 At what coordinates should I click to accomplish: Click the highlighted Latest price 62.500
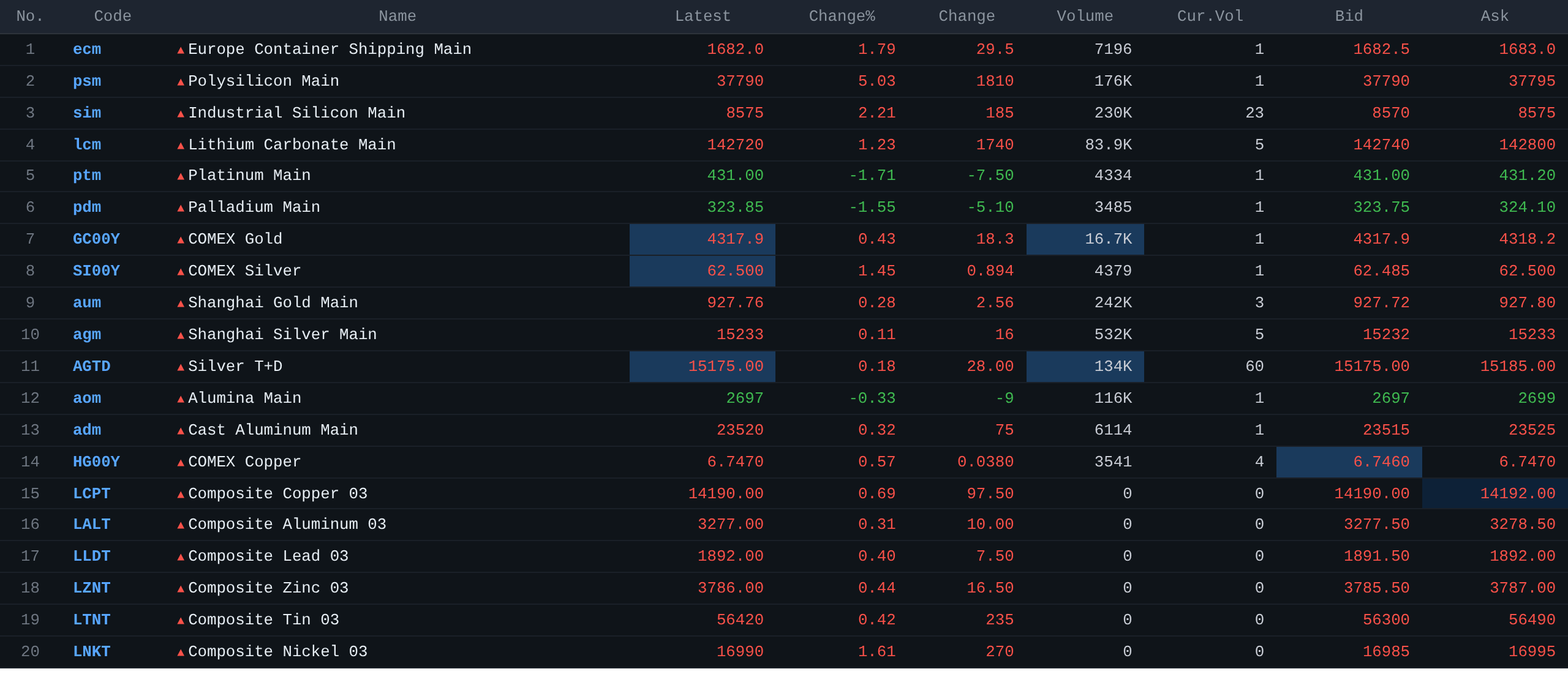pyautogui.click(x=703, y=271)
